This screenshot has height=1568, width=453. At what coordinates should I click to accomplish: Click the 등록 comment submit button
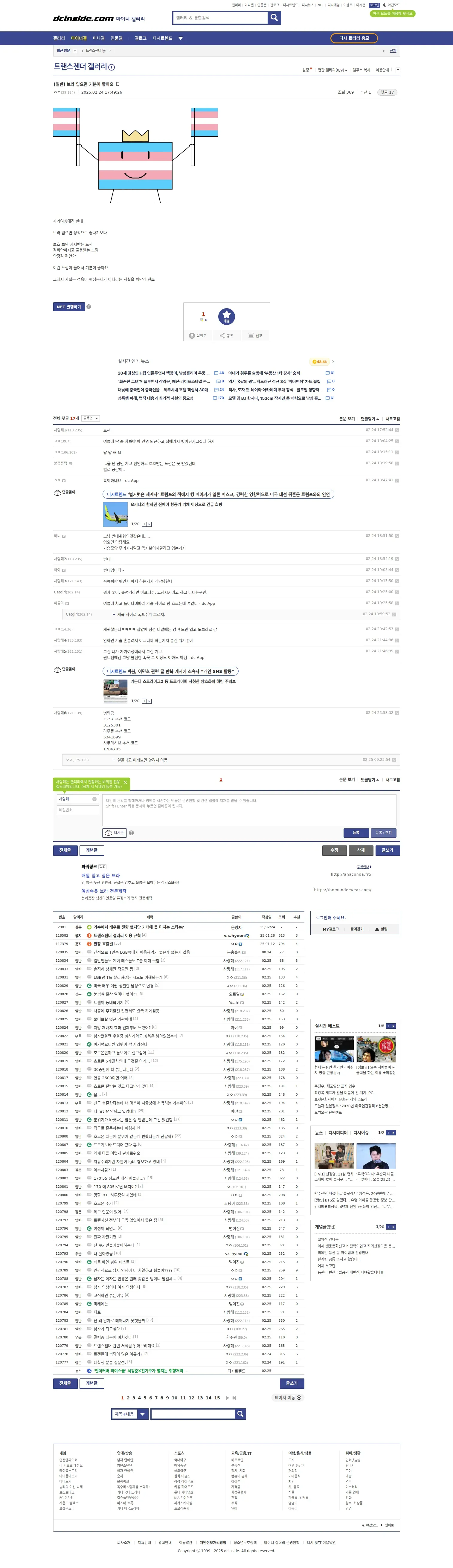click(356, 832)
